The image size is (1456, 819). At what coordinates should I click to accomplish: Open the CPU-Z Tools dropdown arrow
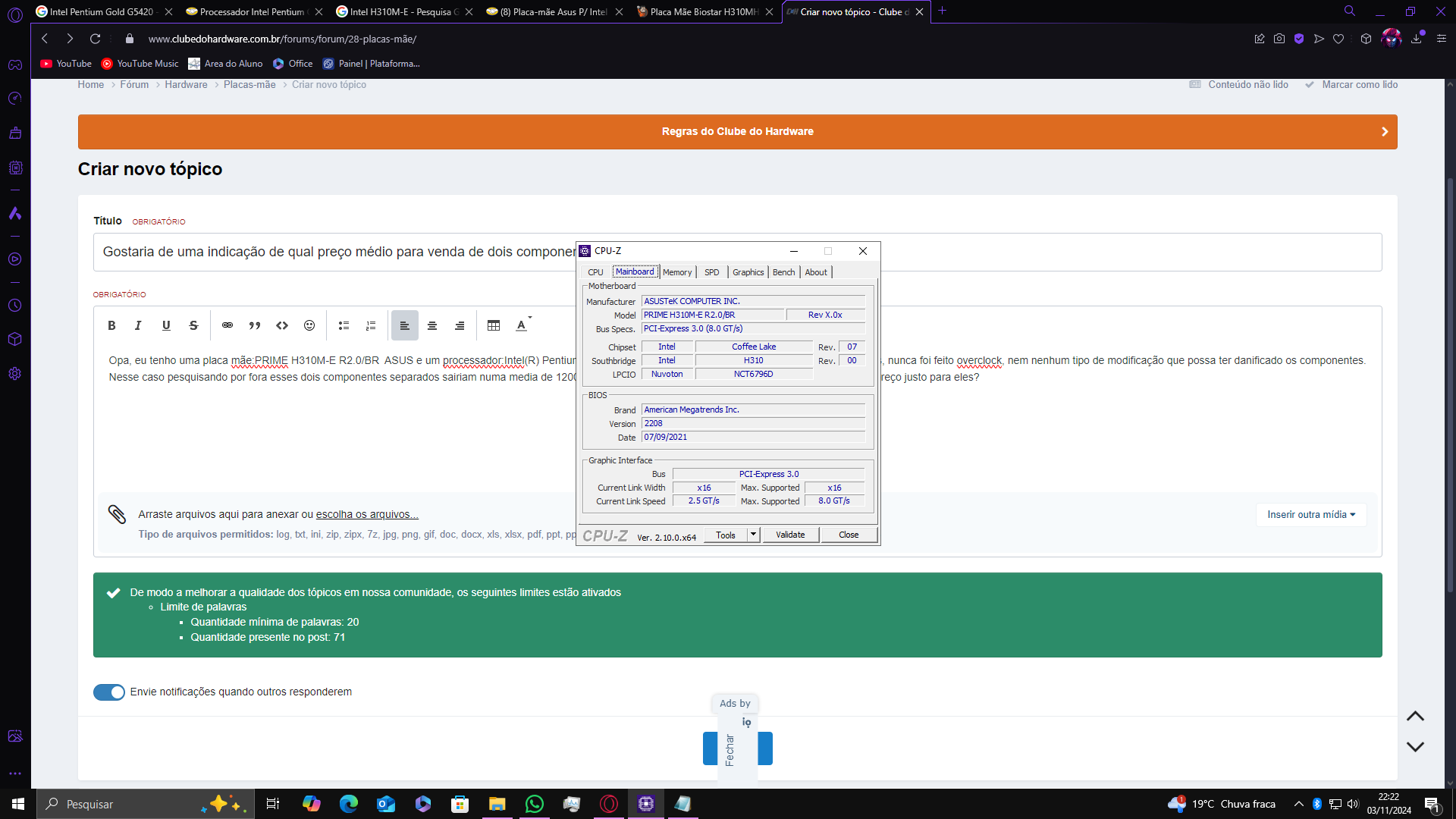(x=753, y=535)
